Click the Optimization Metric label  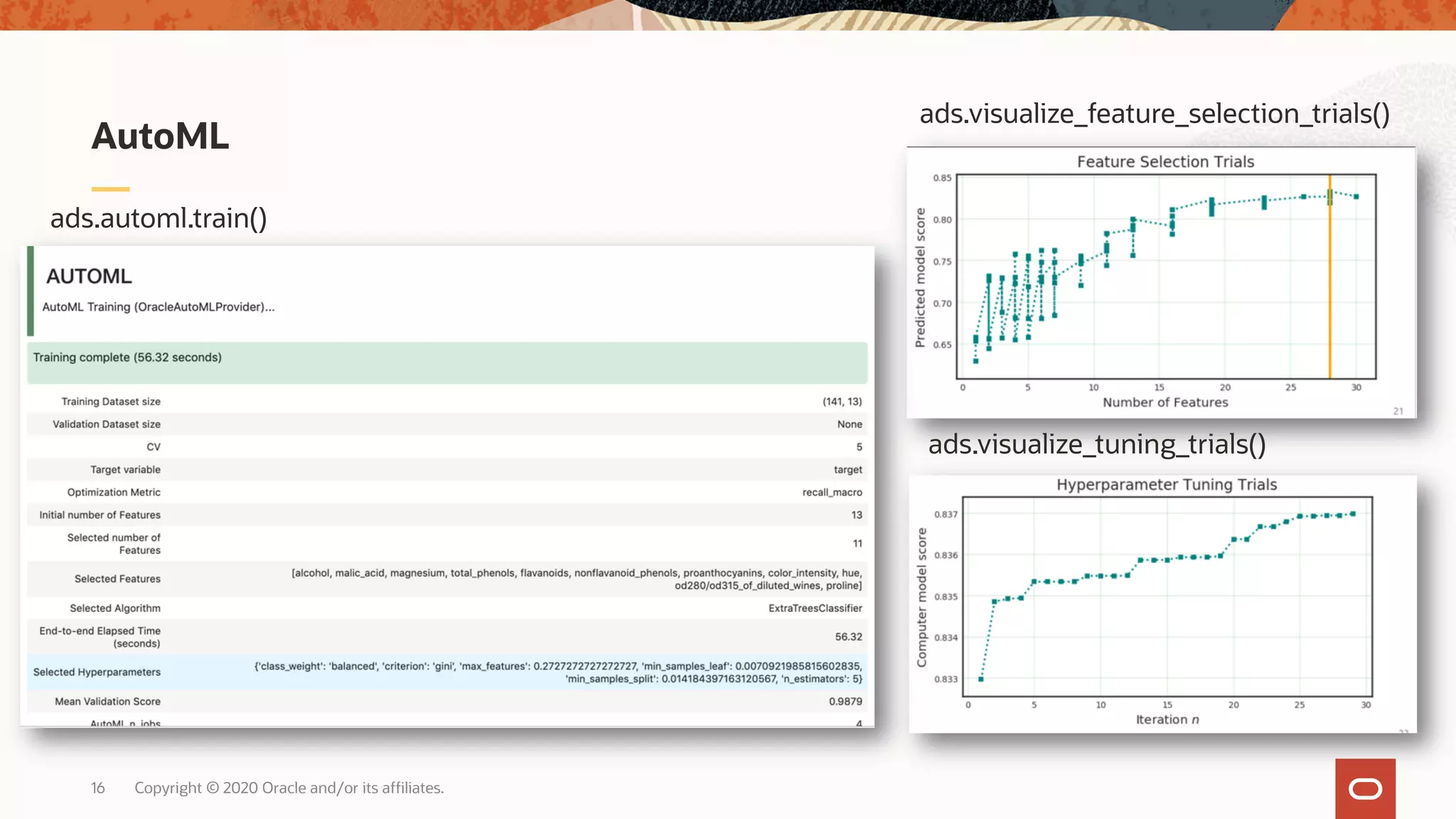click(114, 493)
